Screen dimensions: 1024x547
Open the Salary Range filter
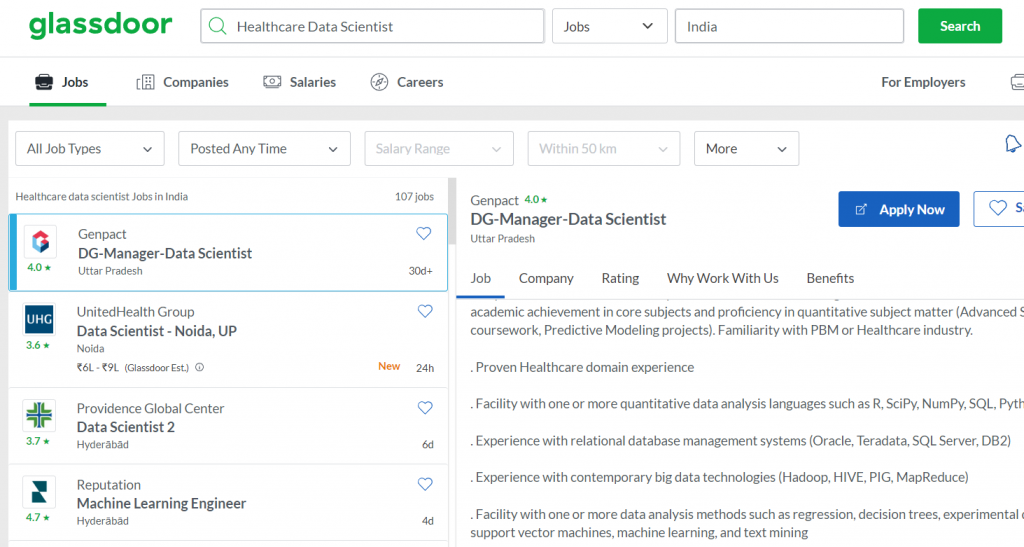439,149
